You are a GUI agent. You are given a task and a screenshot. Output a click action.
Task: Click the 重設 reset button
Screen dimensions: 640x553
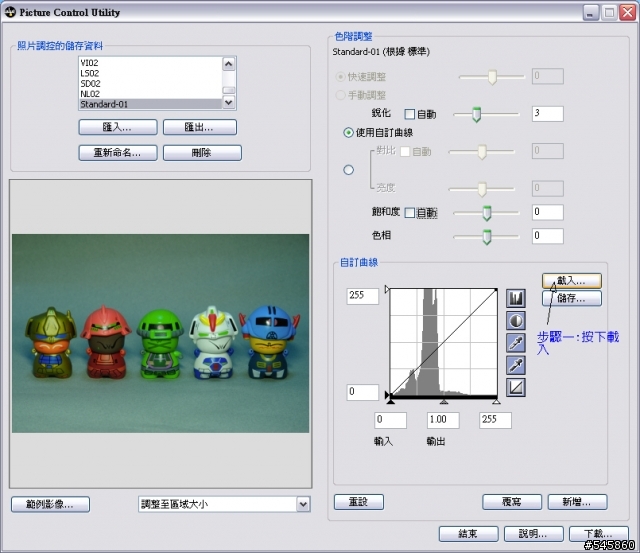359,502
